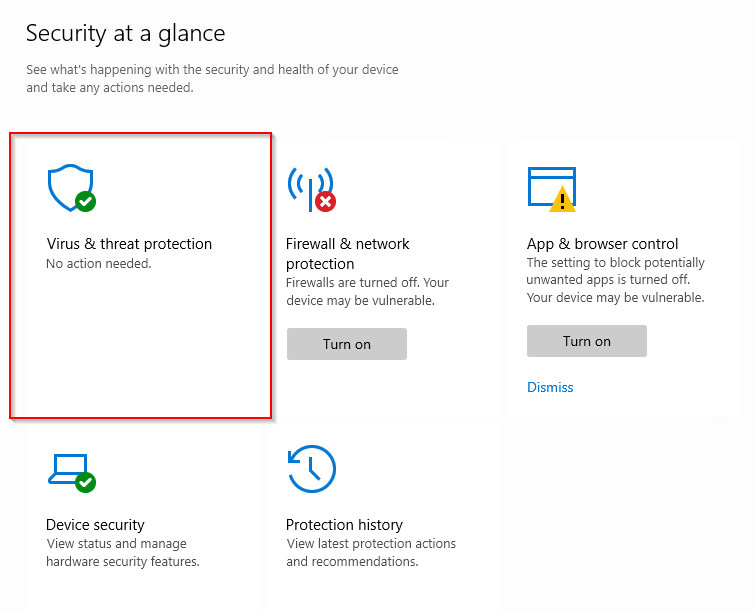This screenshot has width=754, height=610.
Task: Turn on Firewall & network protection
Action: (x=347, y=344)
